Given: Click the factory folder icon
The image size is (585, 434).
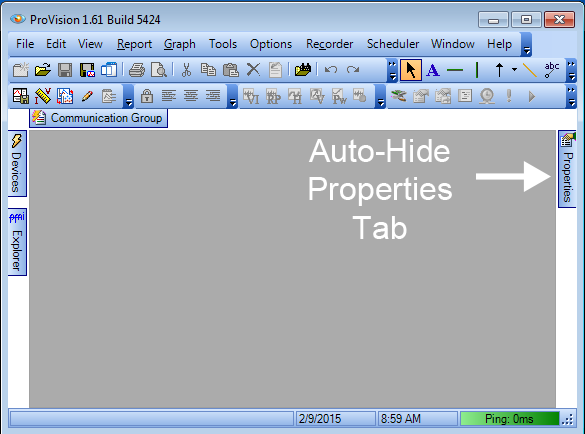Looking at the screenshot, I should coord(303,70).
